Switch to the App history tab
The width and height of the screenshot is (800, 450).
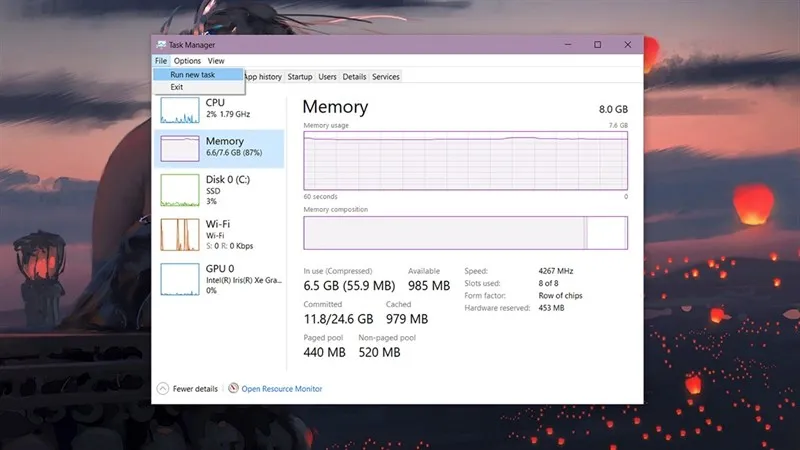(x=263, y=77)
